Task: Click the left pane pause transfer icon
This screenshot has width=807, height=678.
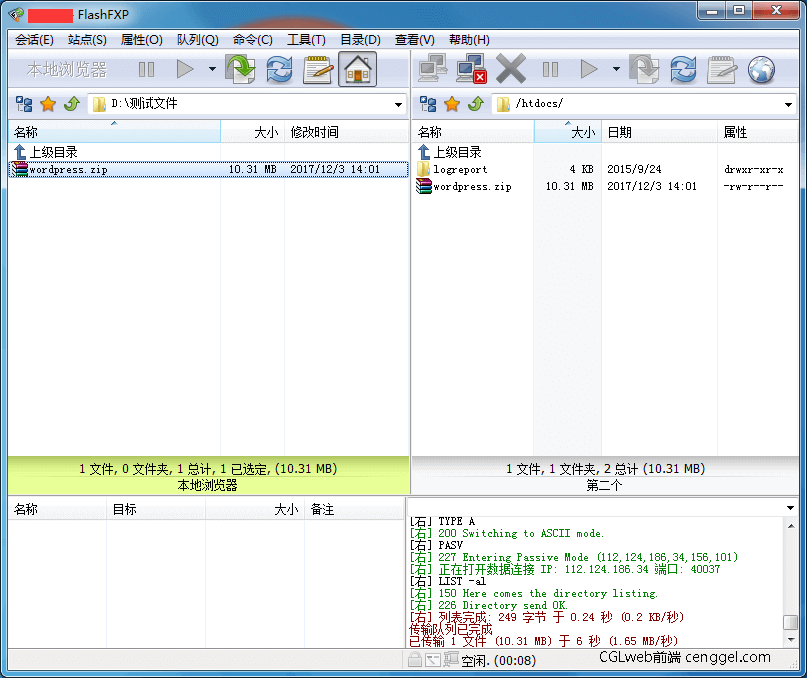Action: click(x=146, y=69)
